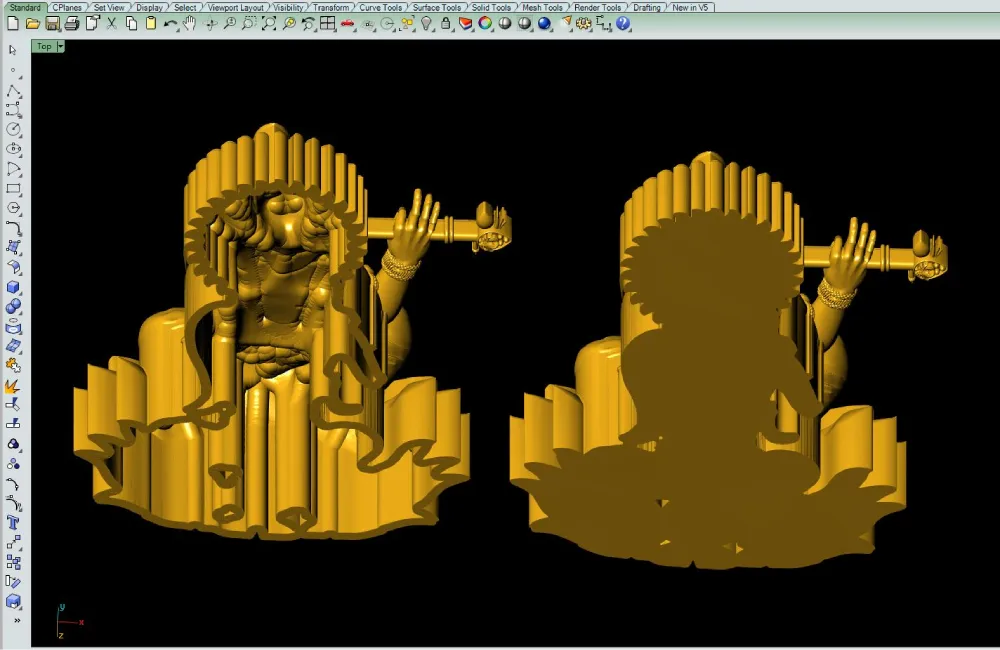Open the Visibility tab

pyautogui.click(x=288, y=8)
